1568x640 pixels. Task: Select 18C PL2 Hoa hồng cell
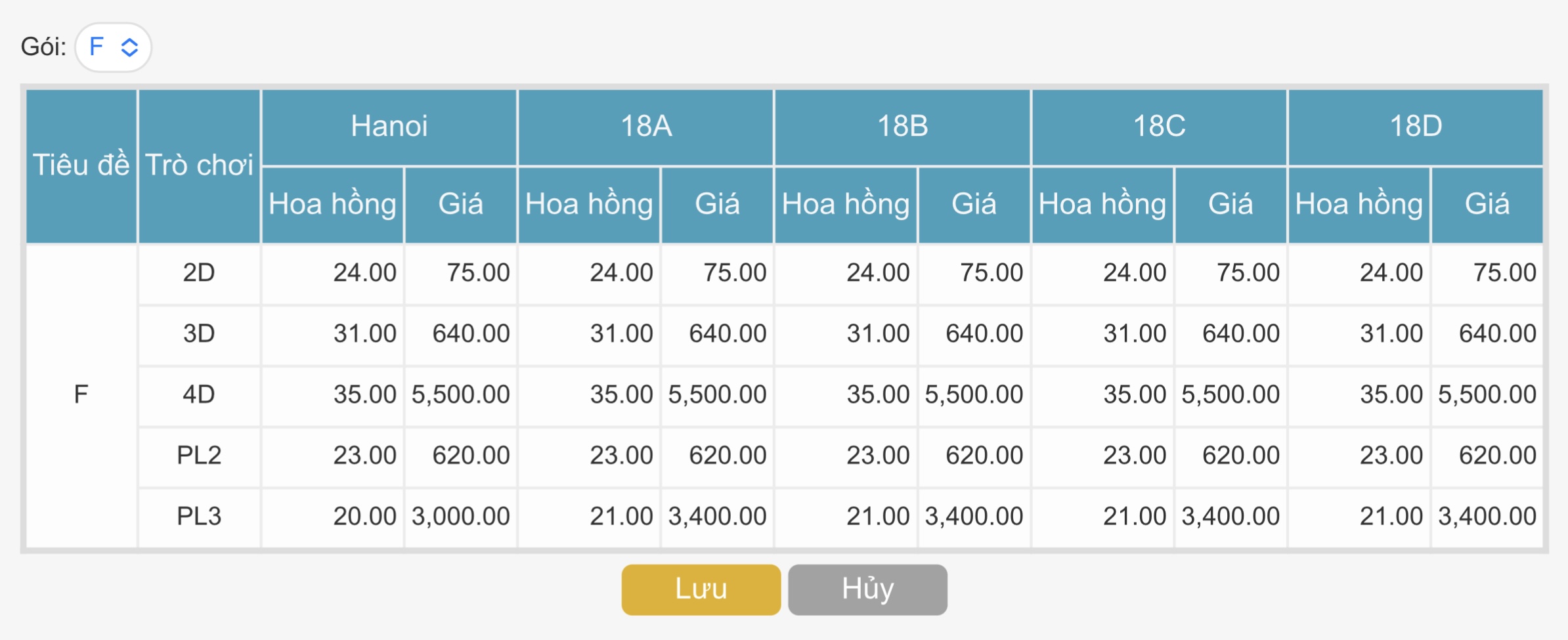(x=1102, y=456)
